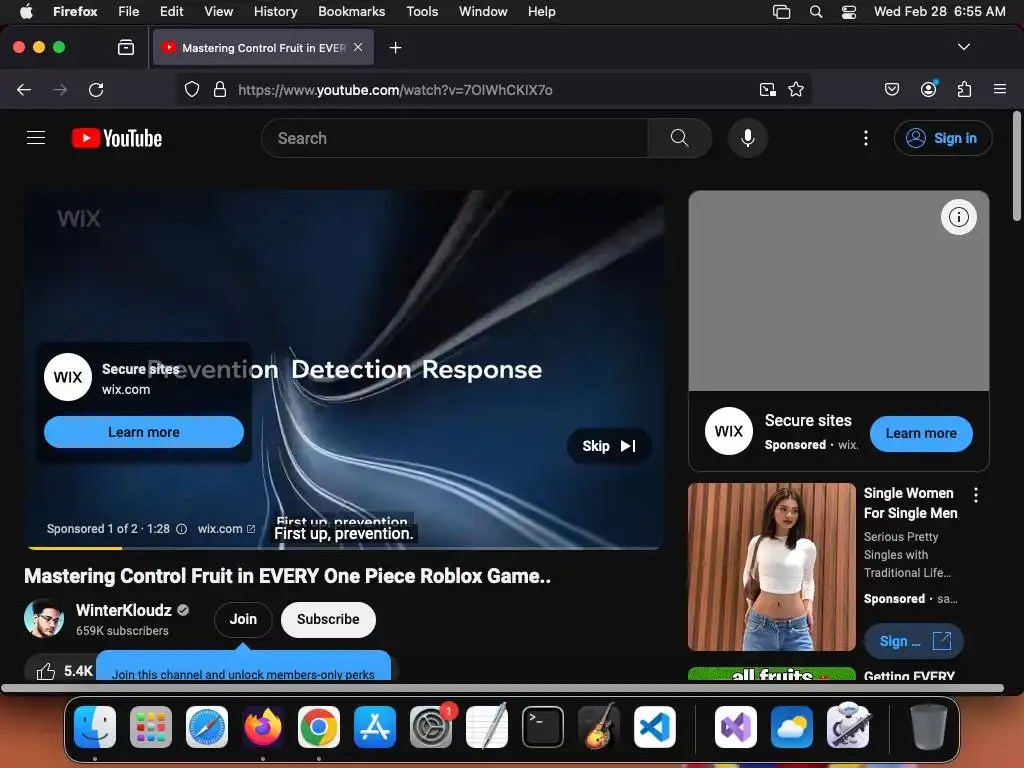Open the Help menu
The width and height of the screenshot is (1024, 768).
click(x=541, y=11)
